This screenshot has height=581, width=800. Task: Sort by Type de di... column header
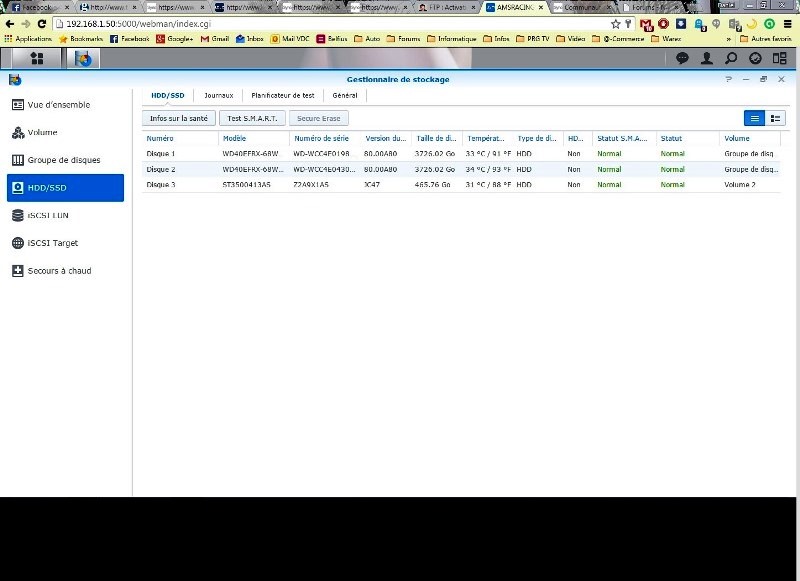click(537, 138)
